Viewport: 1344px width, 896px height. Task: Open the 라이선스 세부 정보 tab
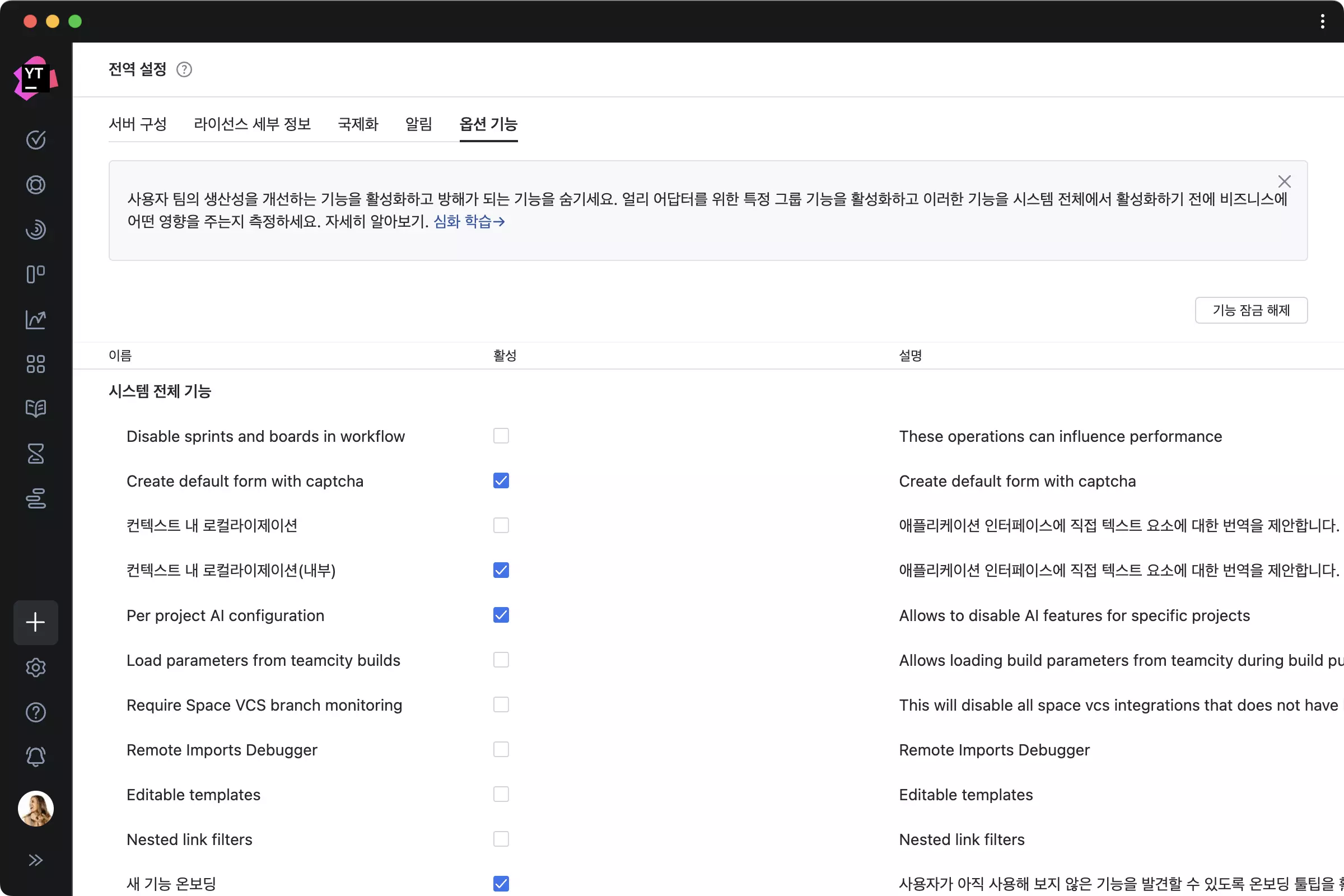click(x=252, y=124)
